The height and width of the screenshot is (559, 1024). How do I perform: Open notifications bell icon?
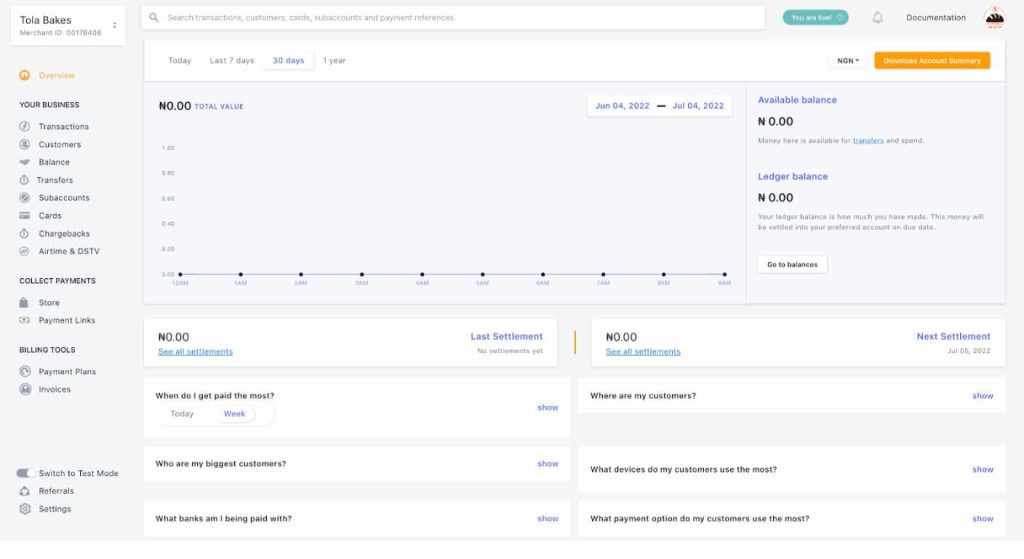tap(878, 18)
